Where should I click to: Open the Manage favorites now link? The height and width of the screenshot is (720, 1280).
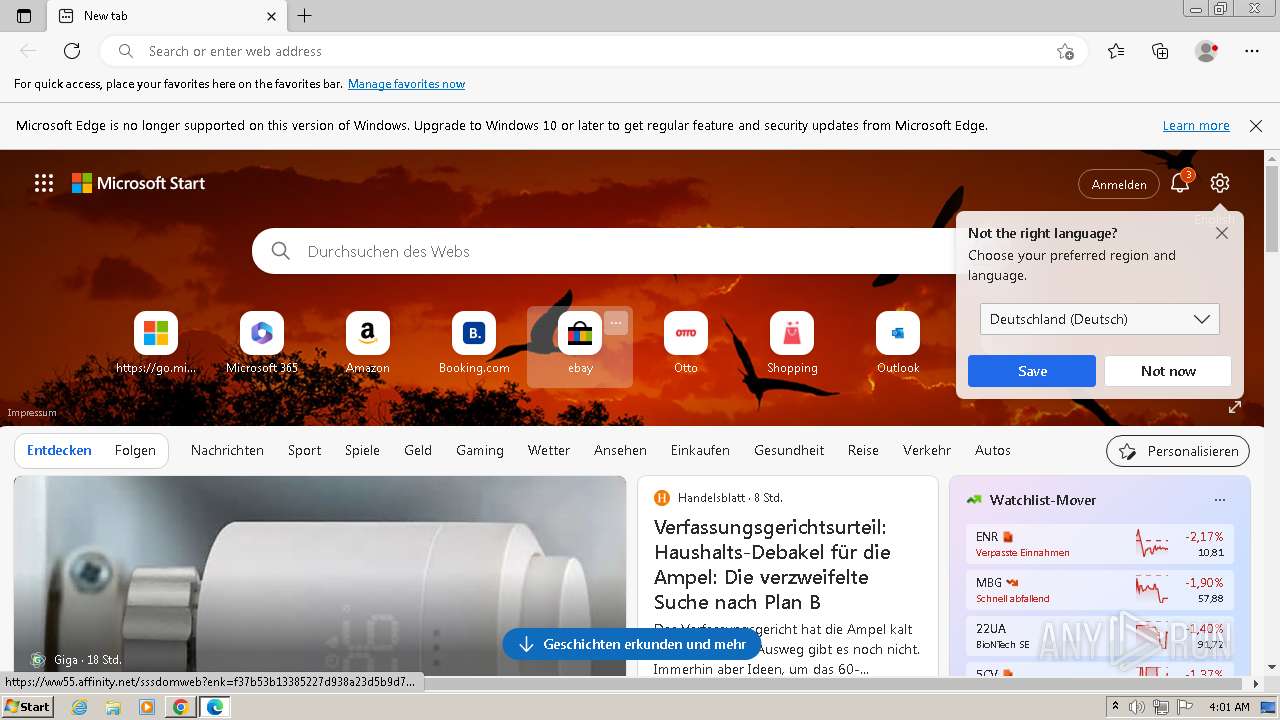point(406,84)
